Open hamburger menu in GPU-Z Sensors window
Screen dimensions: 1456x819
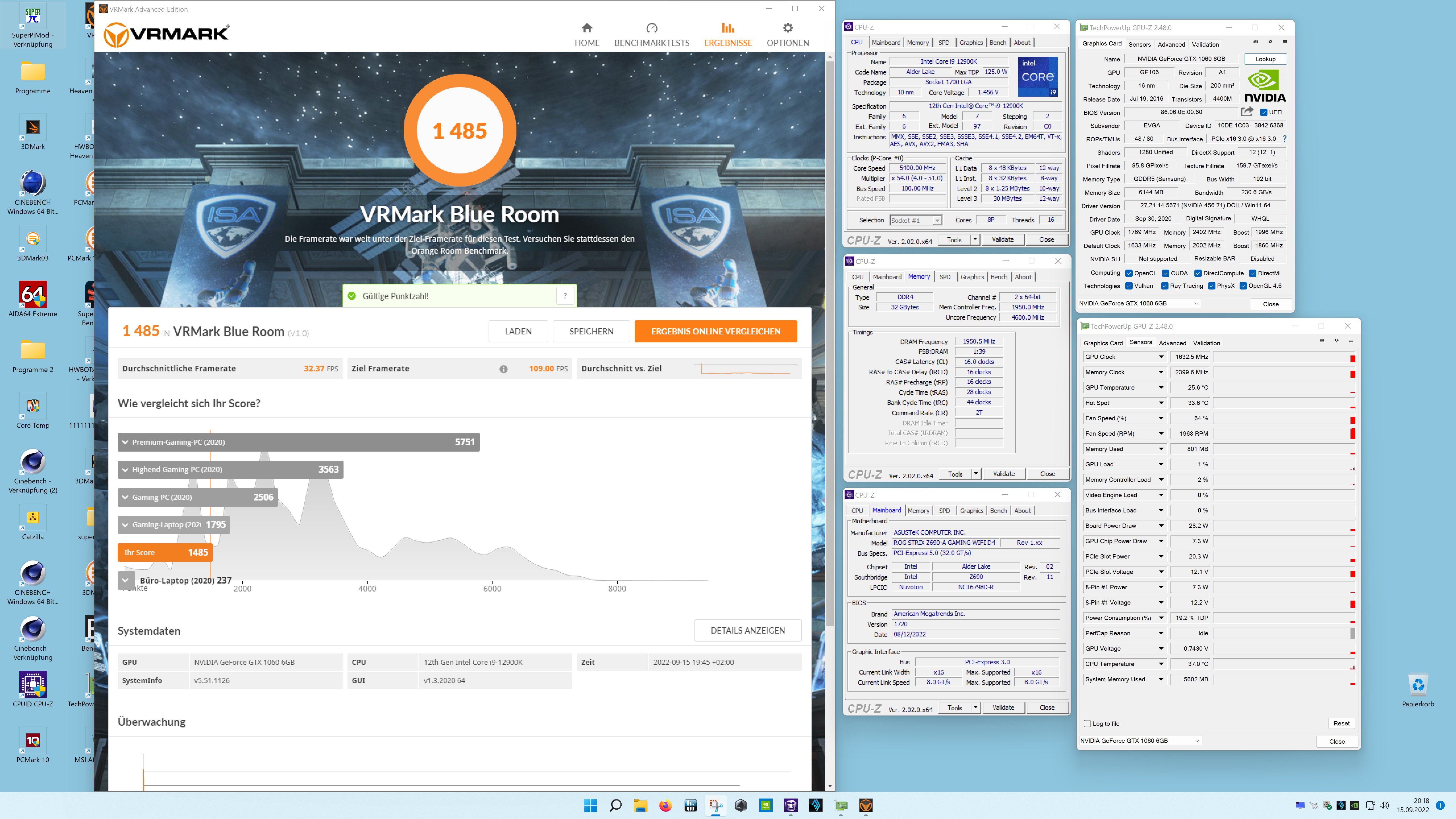click(1351, 340)
